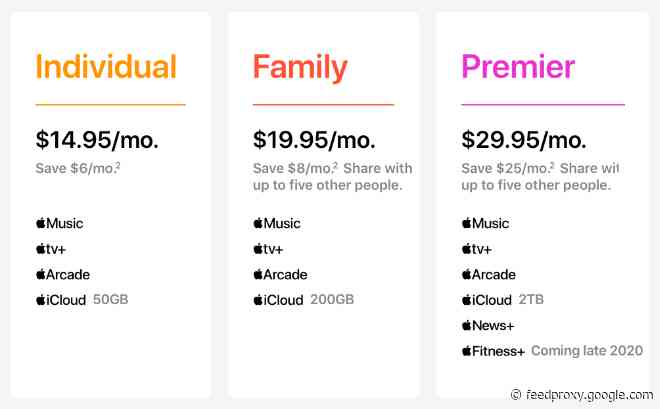Click the Apple Music icon in Family plan
This screenshot has width=660, height=409.
click(276, 223)
